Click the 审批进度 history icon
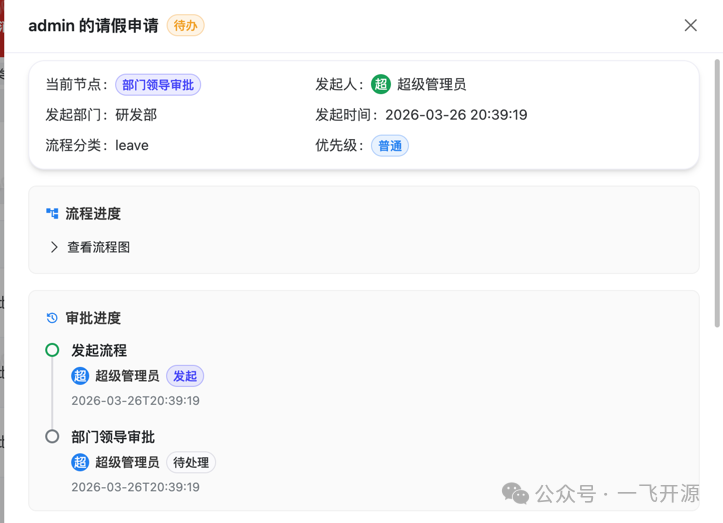 [52, 318]
